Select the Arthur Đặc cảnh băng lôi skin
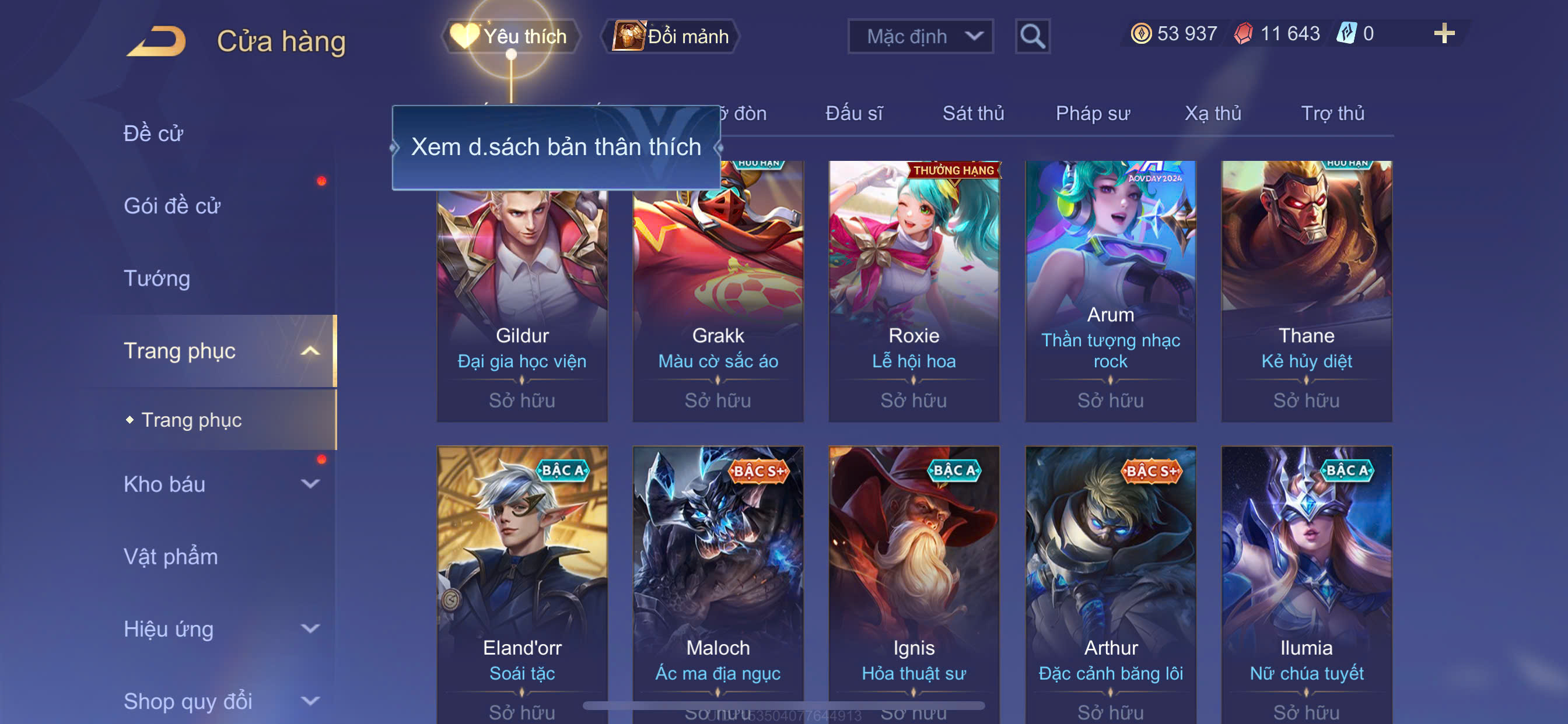The image size is (1568, 724). click(x=1110, y=584)
